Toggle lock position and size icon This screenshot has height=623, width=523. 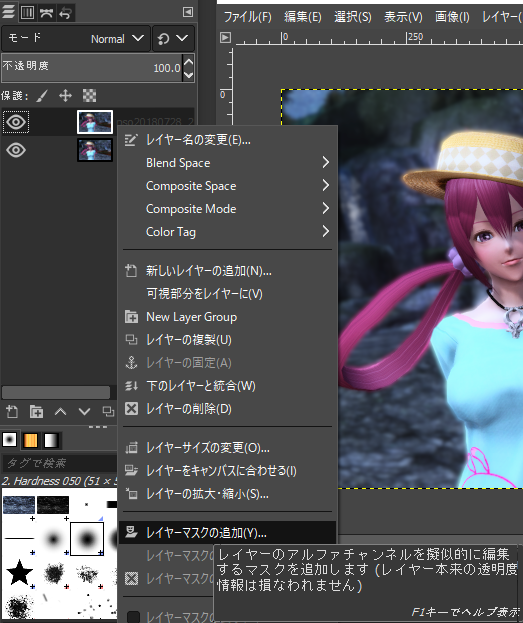point(65,96)
